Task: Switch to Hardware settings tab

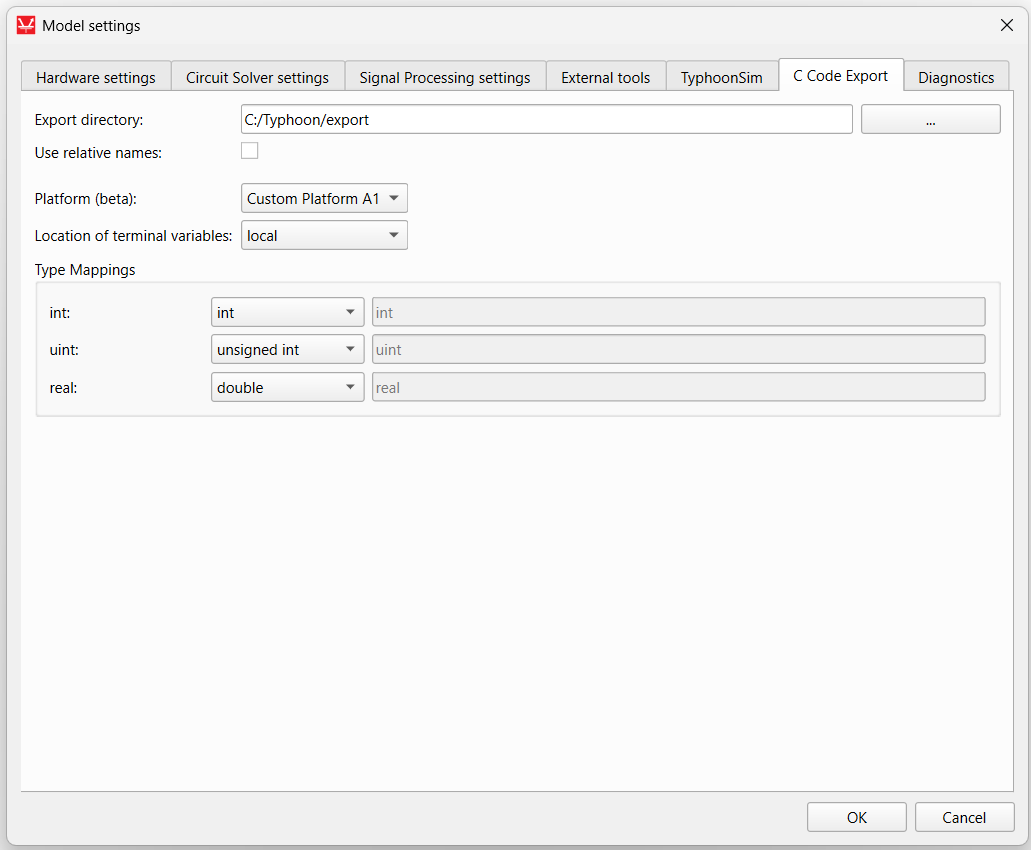Action: 96,77
